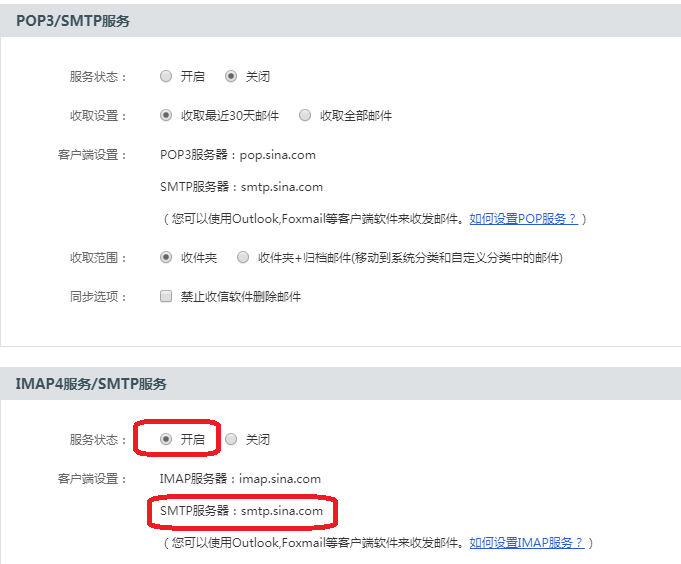
Task: Select 收件夹+归档邮件 fetch range
Action: tap(243, 257)
